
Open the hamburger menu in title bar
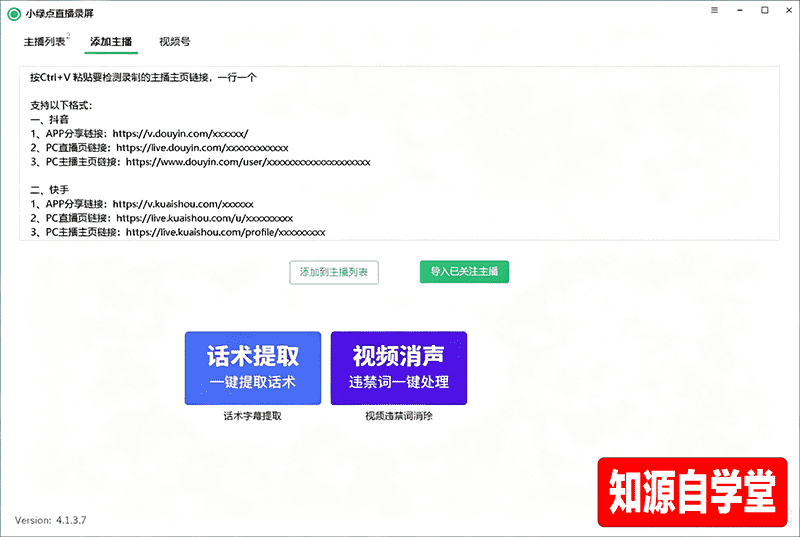coord(714,10)
